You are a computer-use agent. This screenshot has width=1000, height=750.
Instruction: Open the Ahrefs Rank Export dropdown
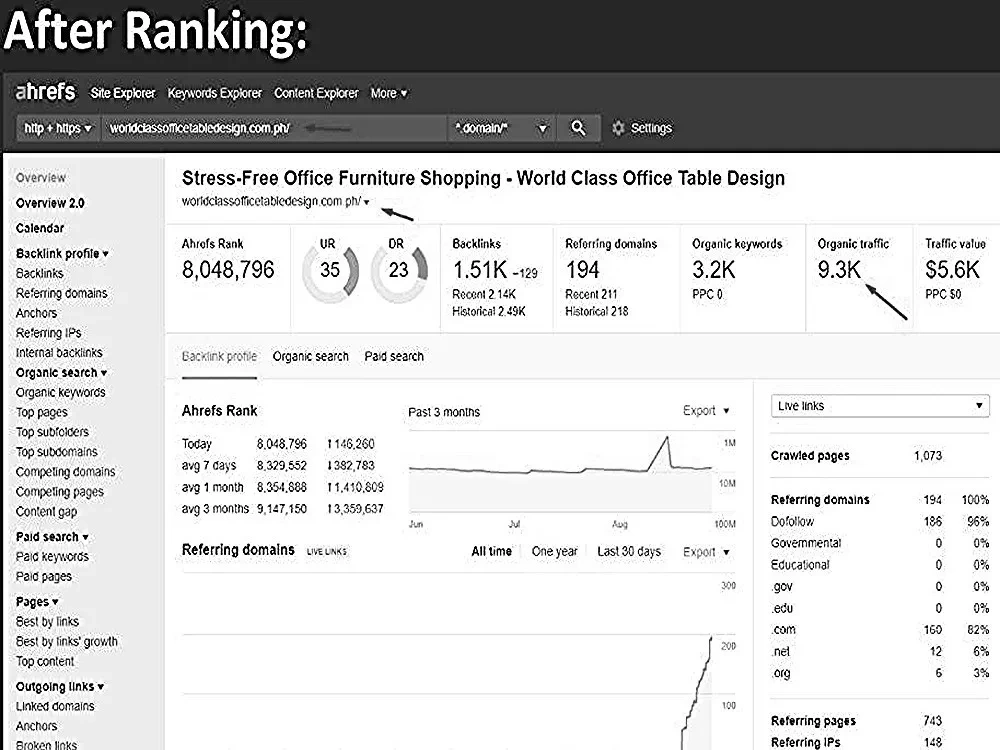(x=706, y=411)
